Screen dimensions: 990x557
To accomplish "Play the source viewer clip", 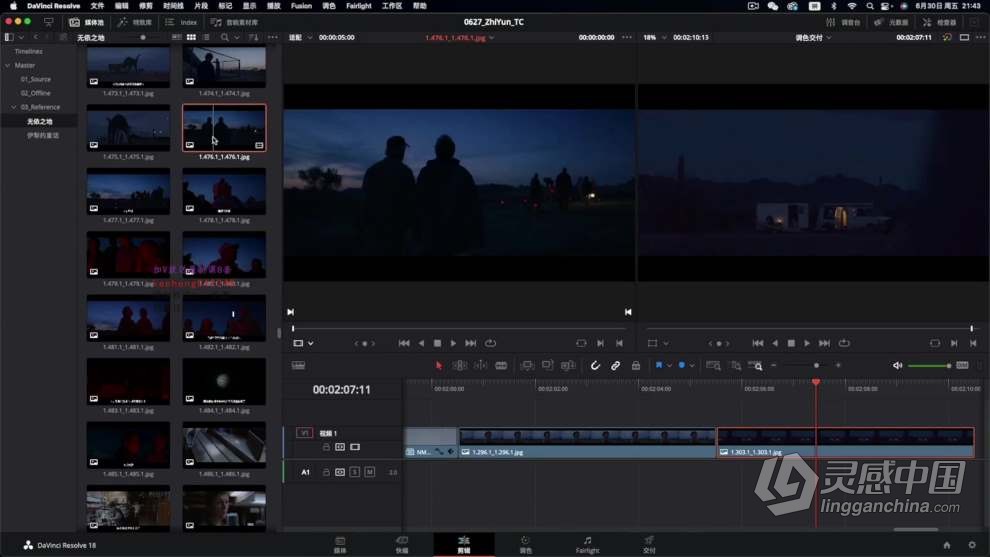I will click(453, 343).
